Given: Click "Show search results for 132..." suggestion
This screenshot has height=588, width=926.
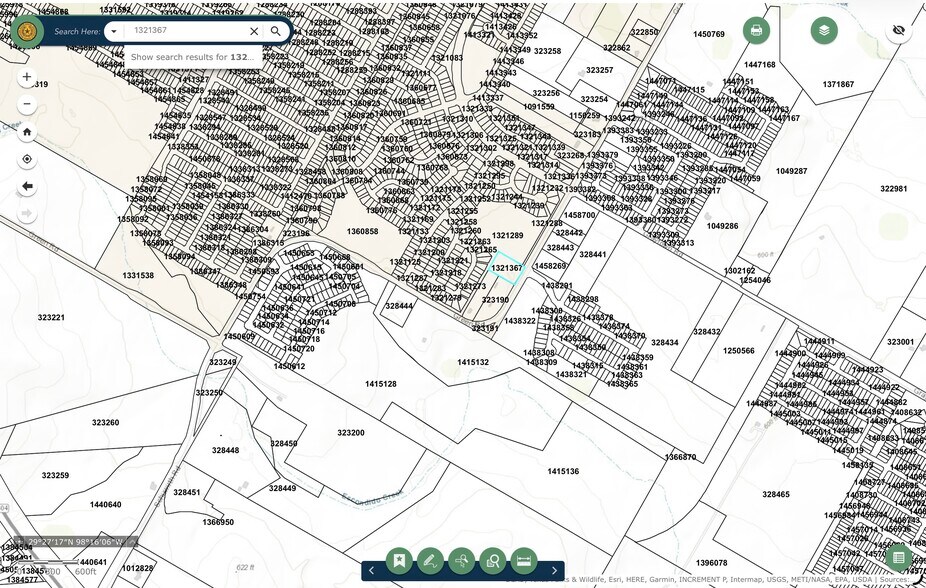Looking at the screenshot, I should (192, 57).
